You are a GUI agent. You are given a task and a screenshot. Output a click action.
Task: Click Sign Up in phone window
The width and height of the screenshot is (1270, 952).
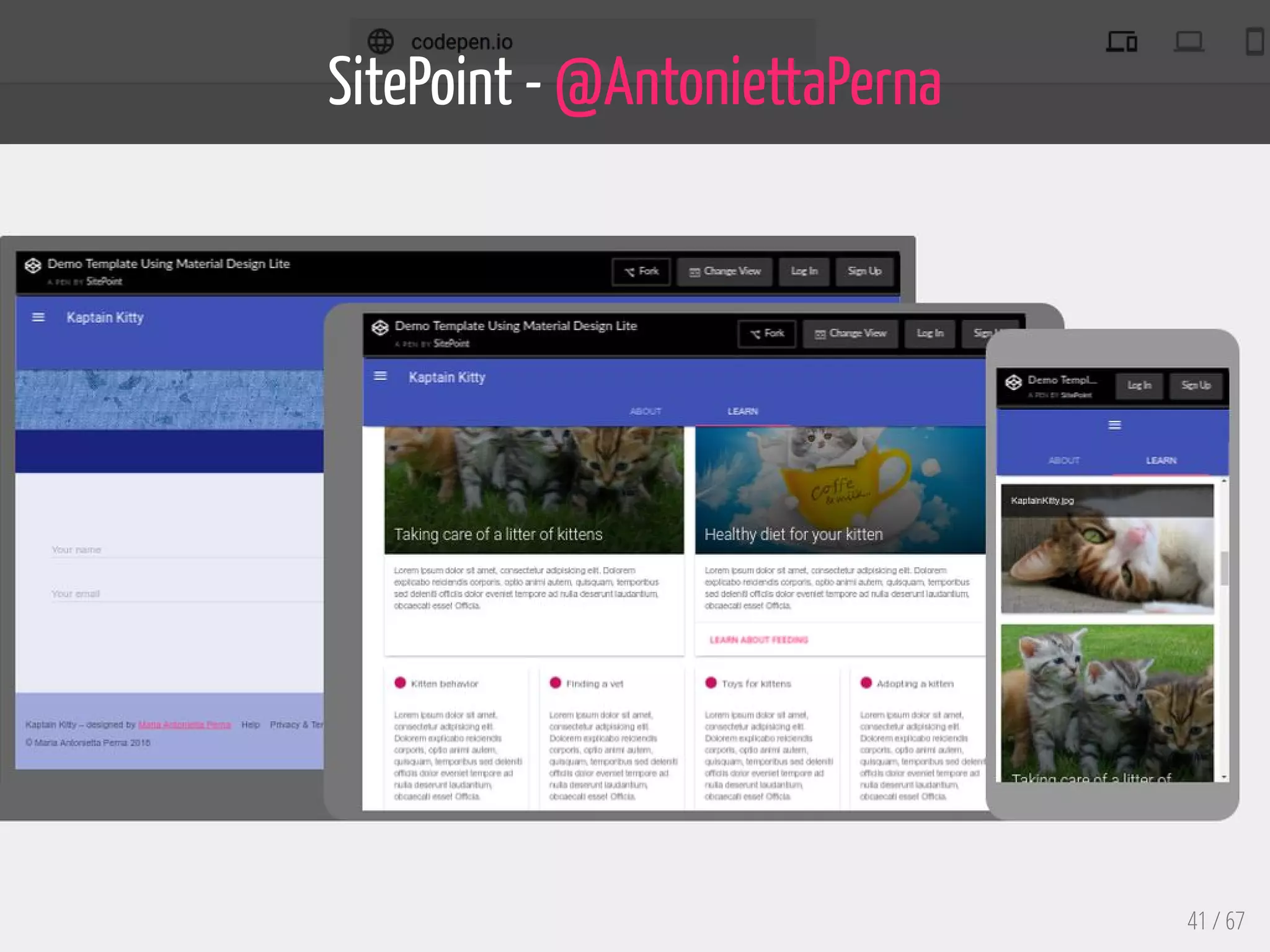point(1196,386)
